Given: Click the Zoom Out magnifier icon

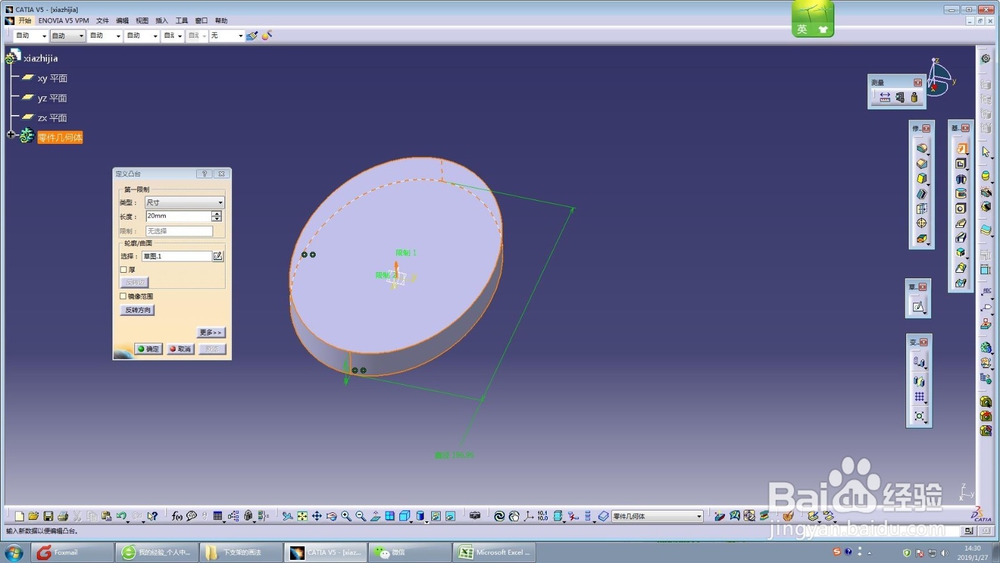Looking at the screenshot, I should [x=361, y=516].
